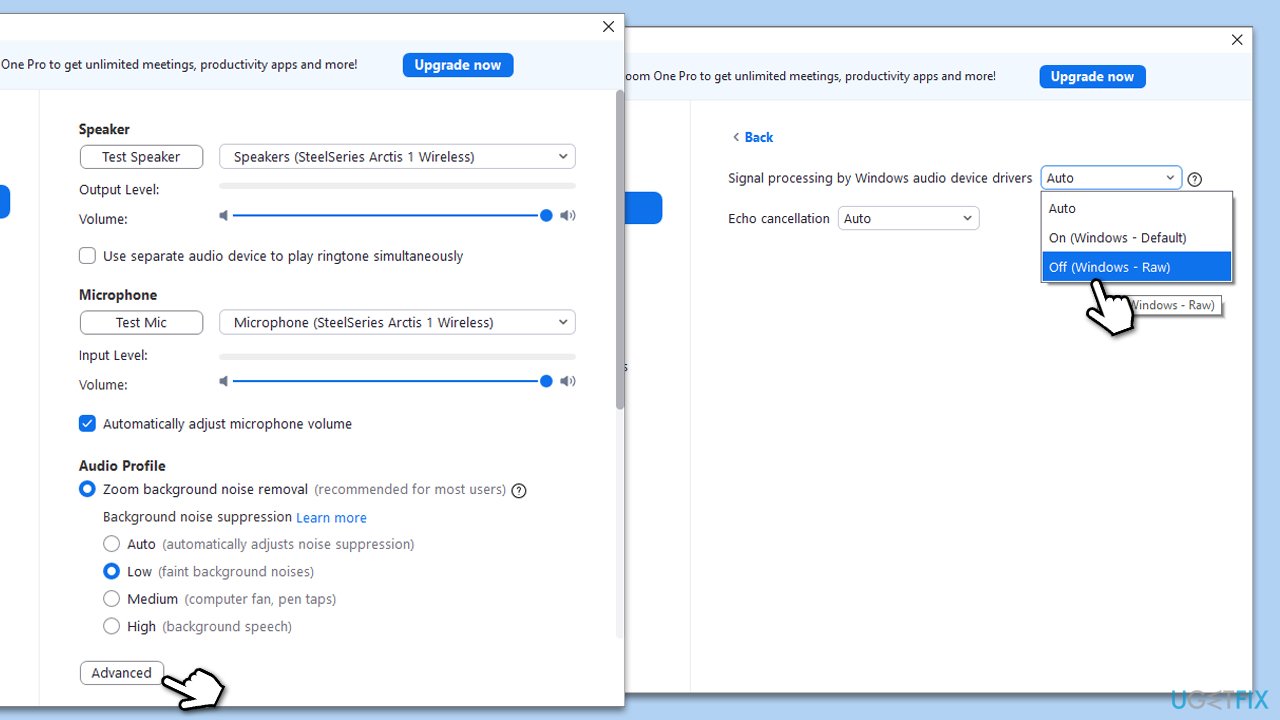The width and height of the screenshot is (1280, 720).
Task: Click the speaker Output Level bar
Action: [397, 186]
